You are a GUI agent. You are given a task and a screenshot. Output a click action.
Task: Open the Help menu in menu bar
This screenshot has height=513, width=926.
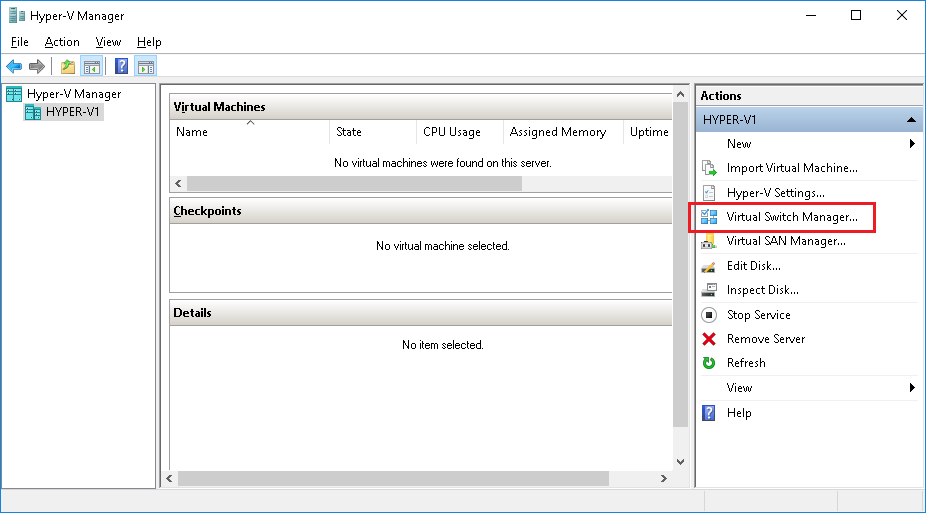coord(149,42)
